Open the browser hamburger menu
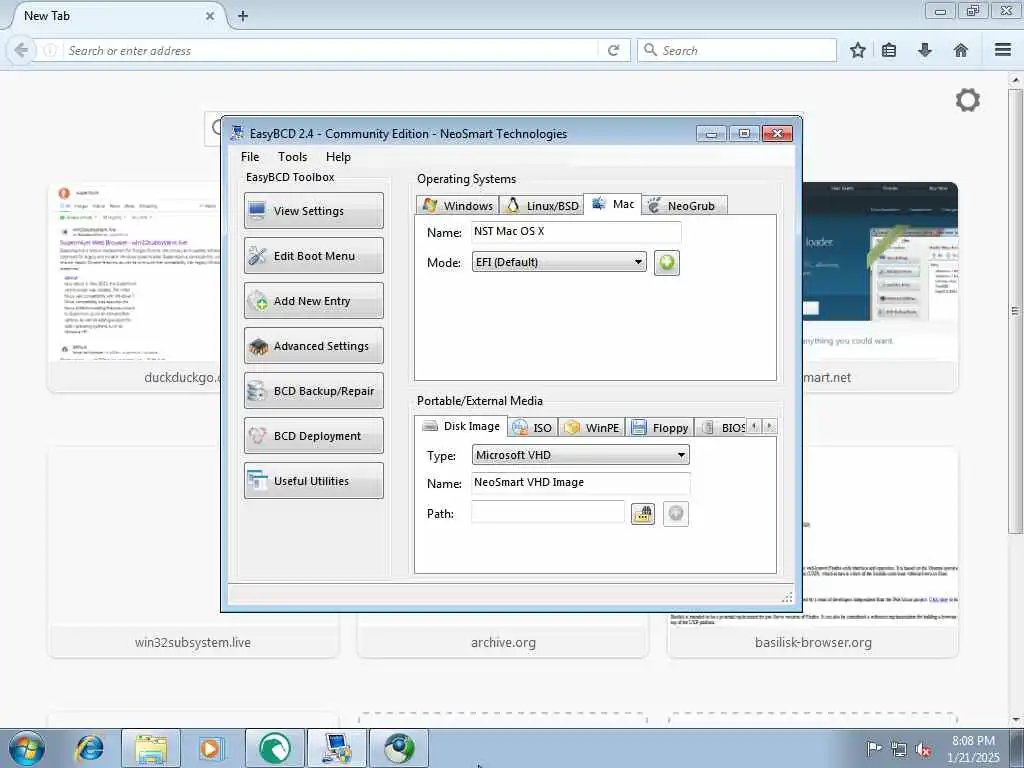 [1003, 50]
